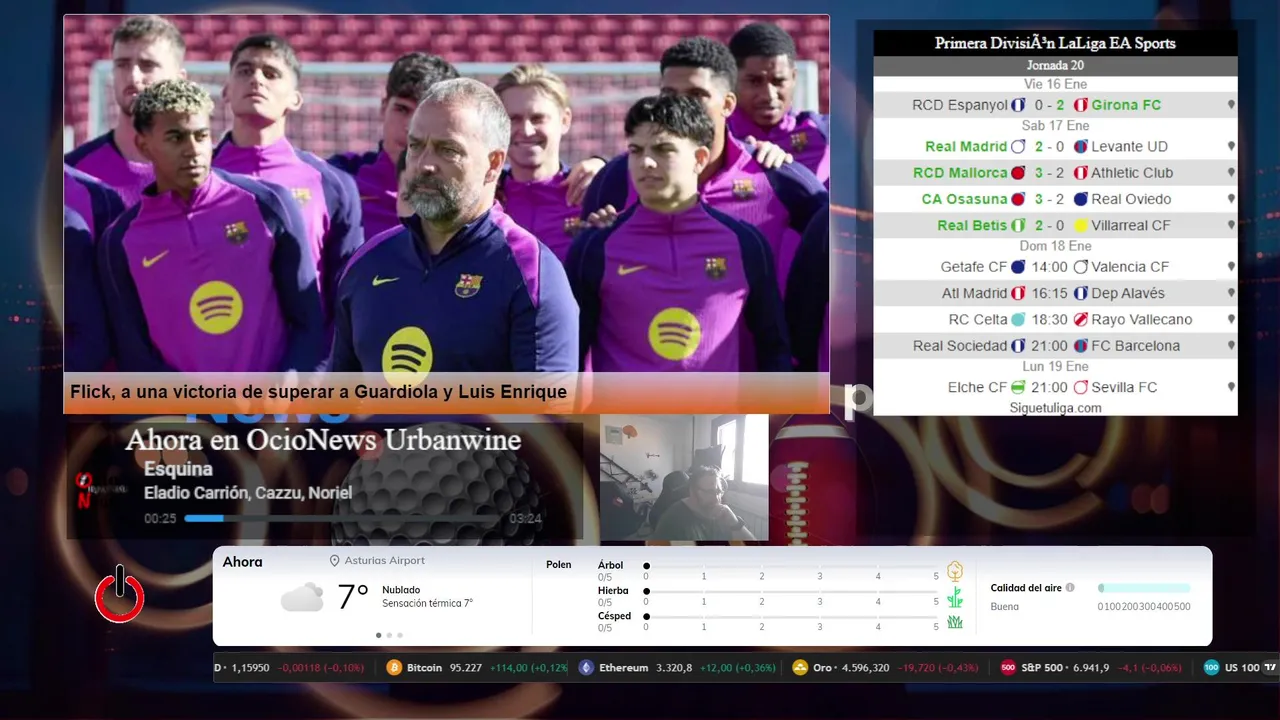Click artist line Eladio Carrión, Cazzu, Noriel
1280x720 pixels.
tap(248, 493)
